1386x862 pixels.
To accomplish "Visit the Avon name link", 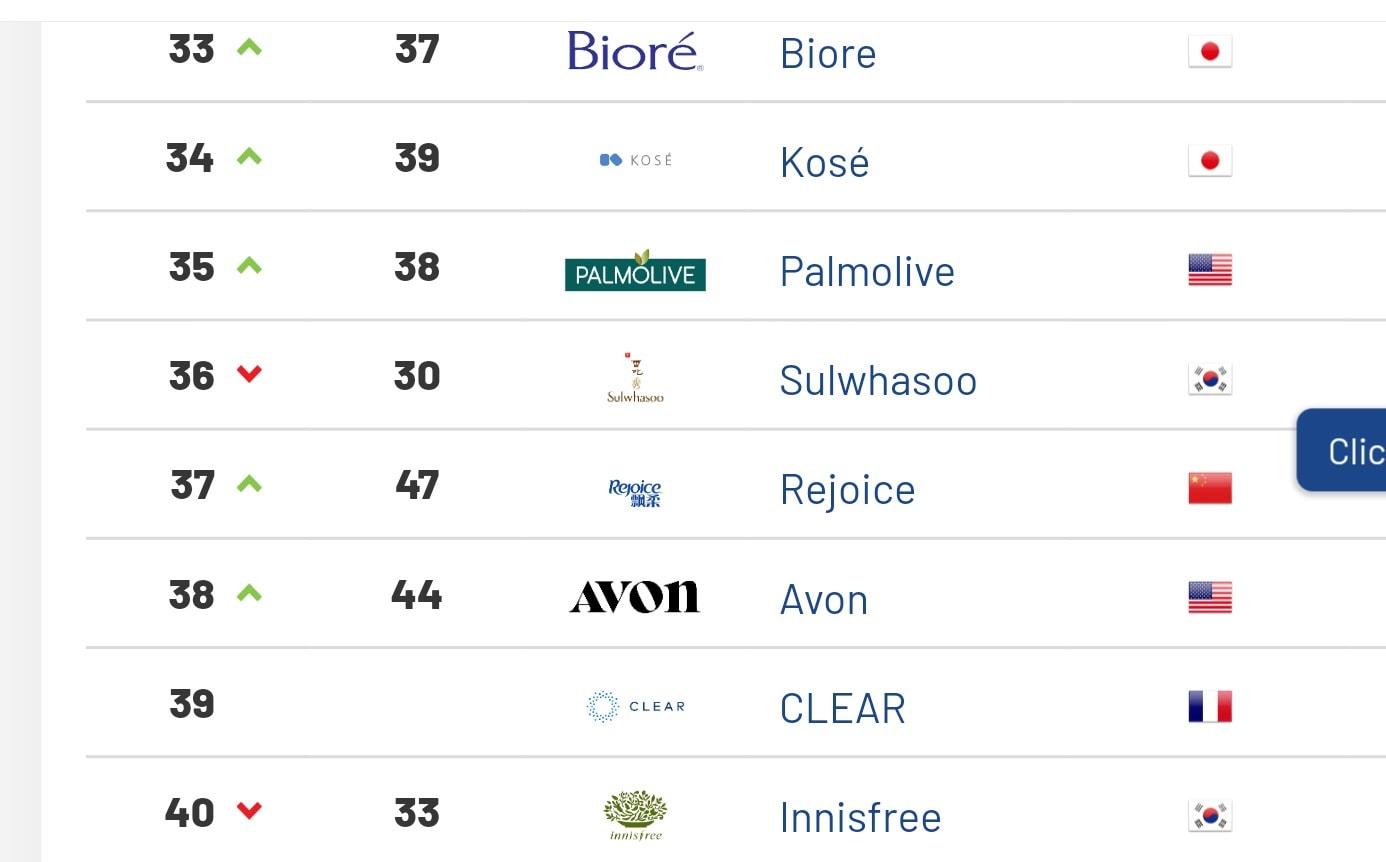I will [x=823, y=600].
